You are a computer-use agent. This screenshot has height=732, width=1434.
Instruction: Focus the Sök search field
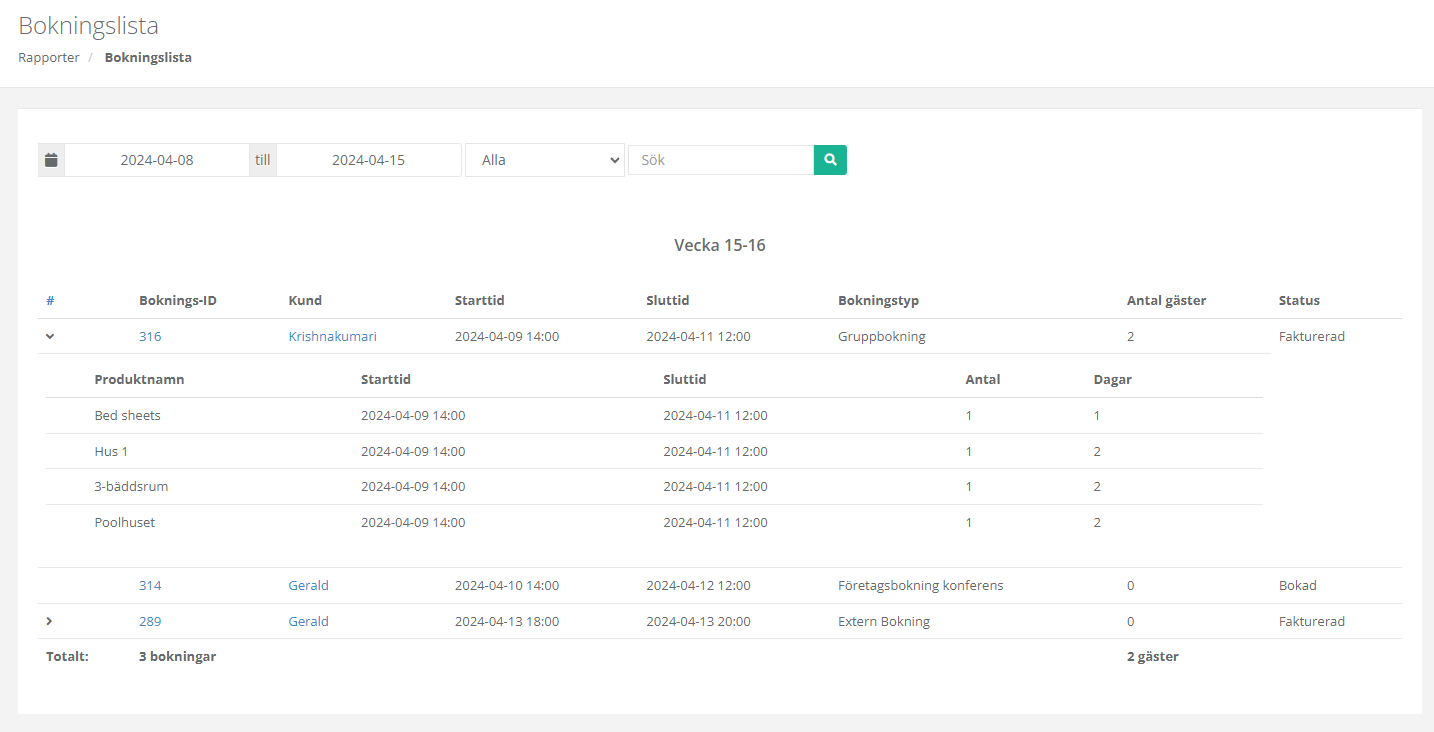click(x=720, y=160)
